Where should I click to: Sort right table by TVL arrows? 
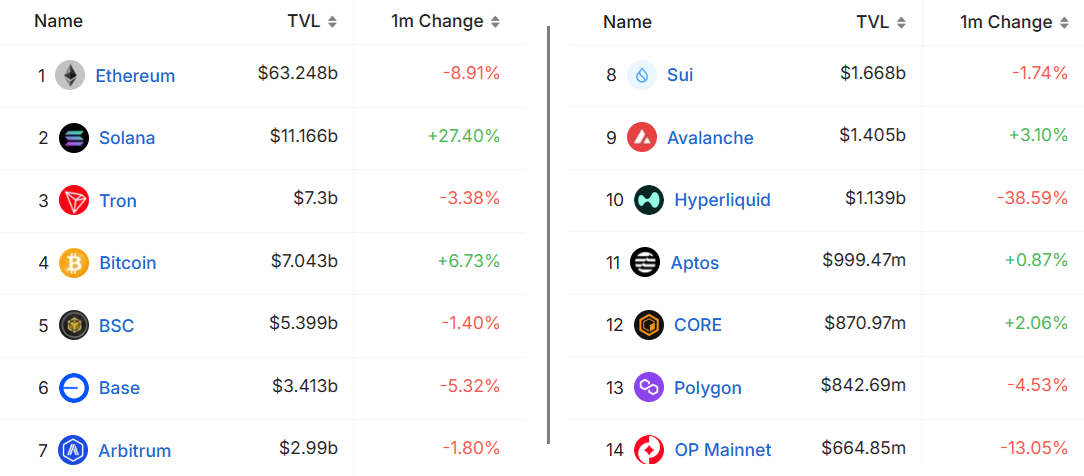click(x=901, y=23)
